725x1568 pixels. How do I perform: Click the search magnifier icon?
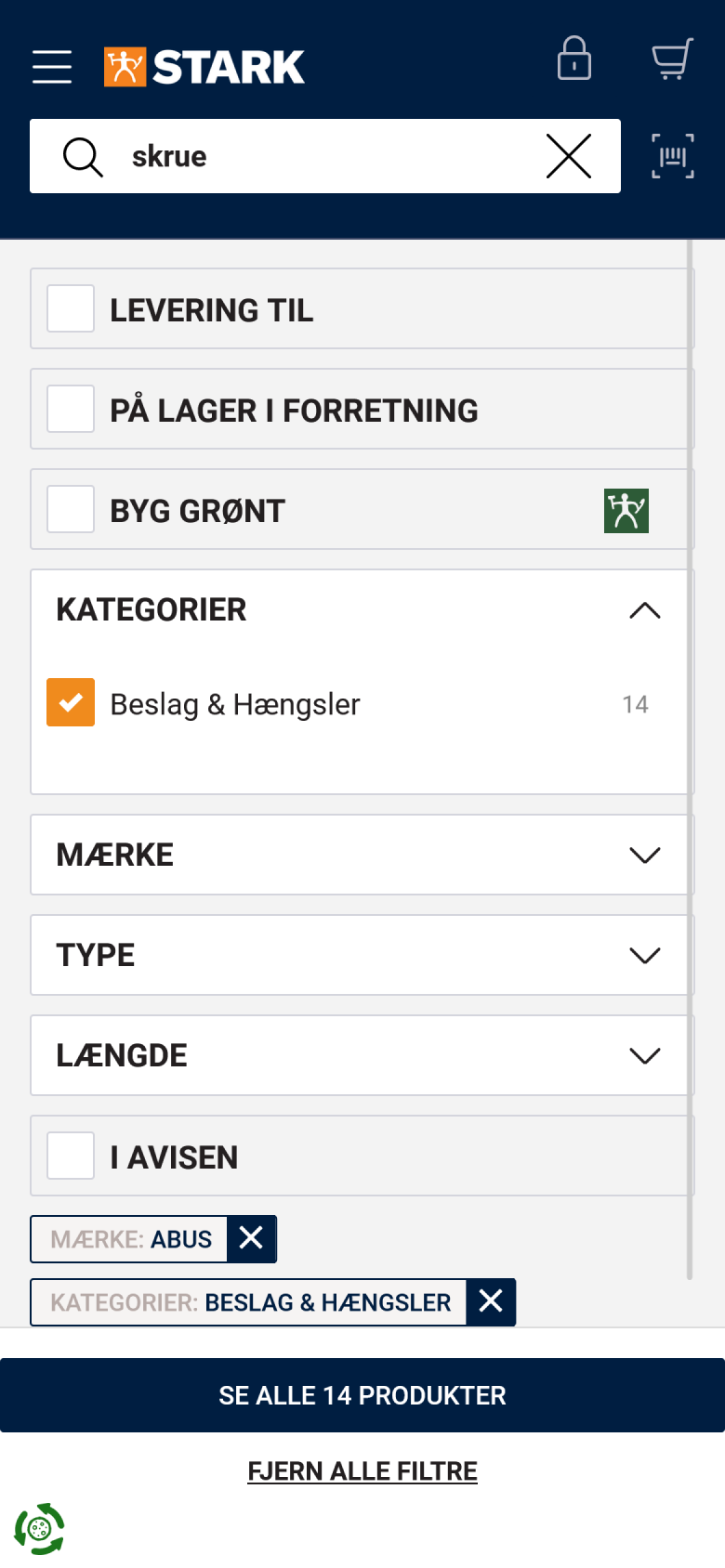click(x=83, y=156)
